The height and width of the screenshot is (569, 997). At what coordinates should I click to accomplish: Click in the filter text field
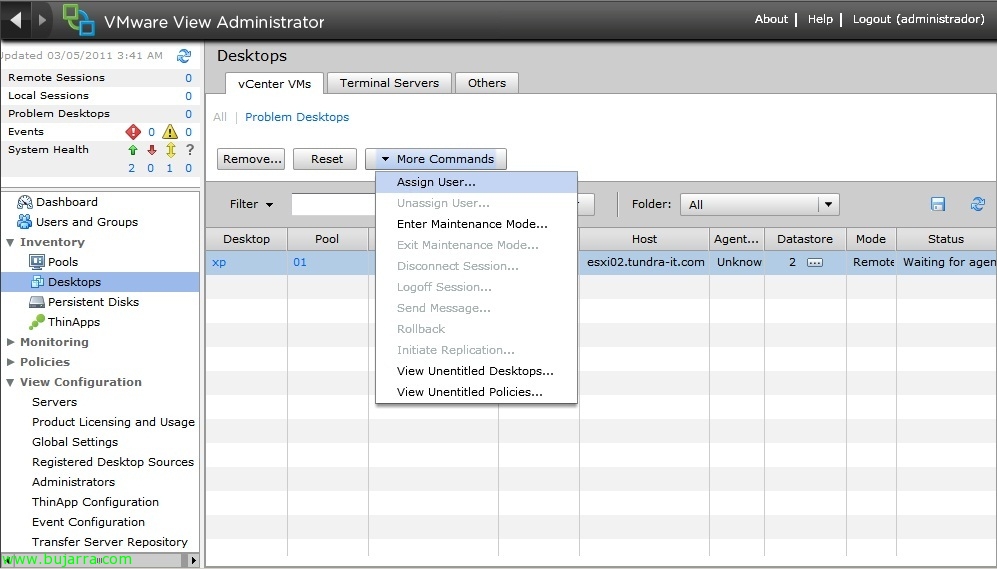pos(333,205)
